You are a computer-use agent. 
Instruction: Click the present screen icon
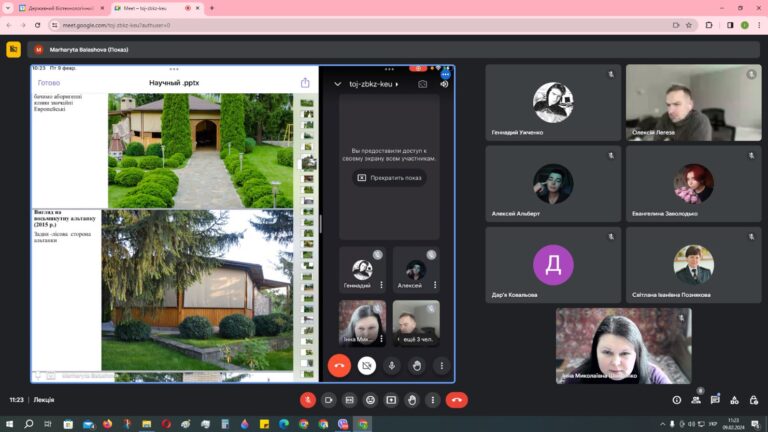pyautogui.click(x=391, y=400)
